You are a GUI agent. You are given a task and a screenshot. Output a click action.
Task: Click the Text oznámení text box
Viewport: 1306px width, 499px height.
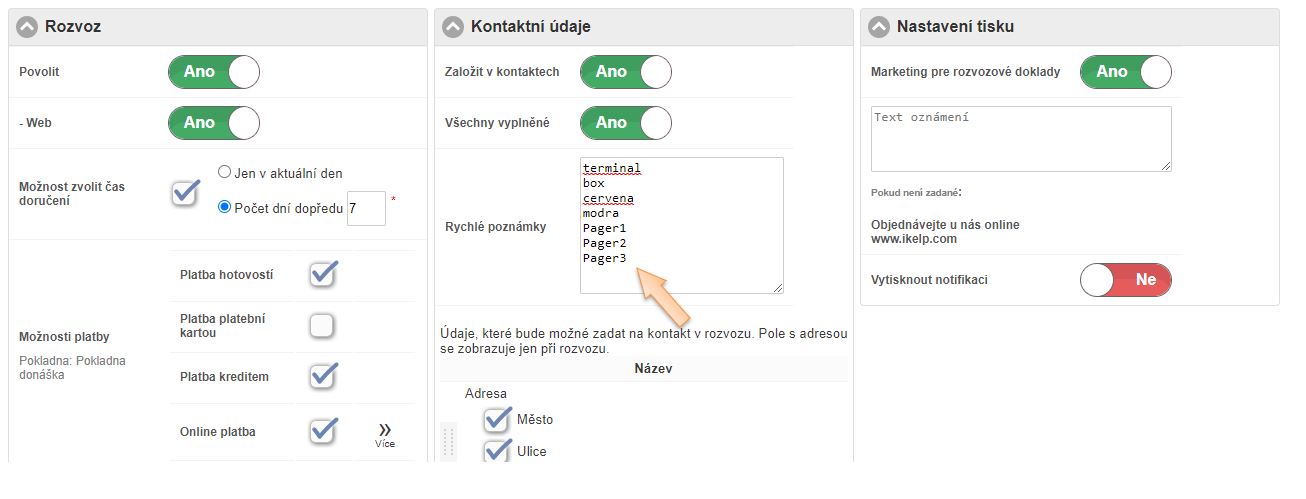pos(1020,139)
